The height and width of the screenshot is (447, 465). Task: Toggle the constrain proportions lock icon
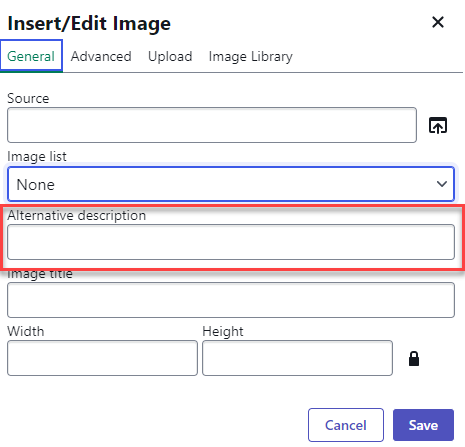click(x=414, y=359)
